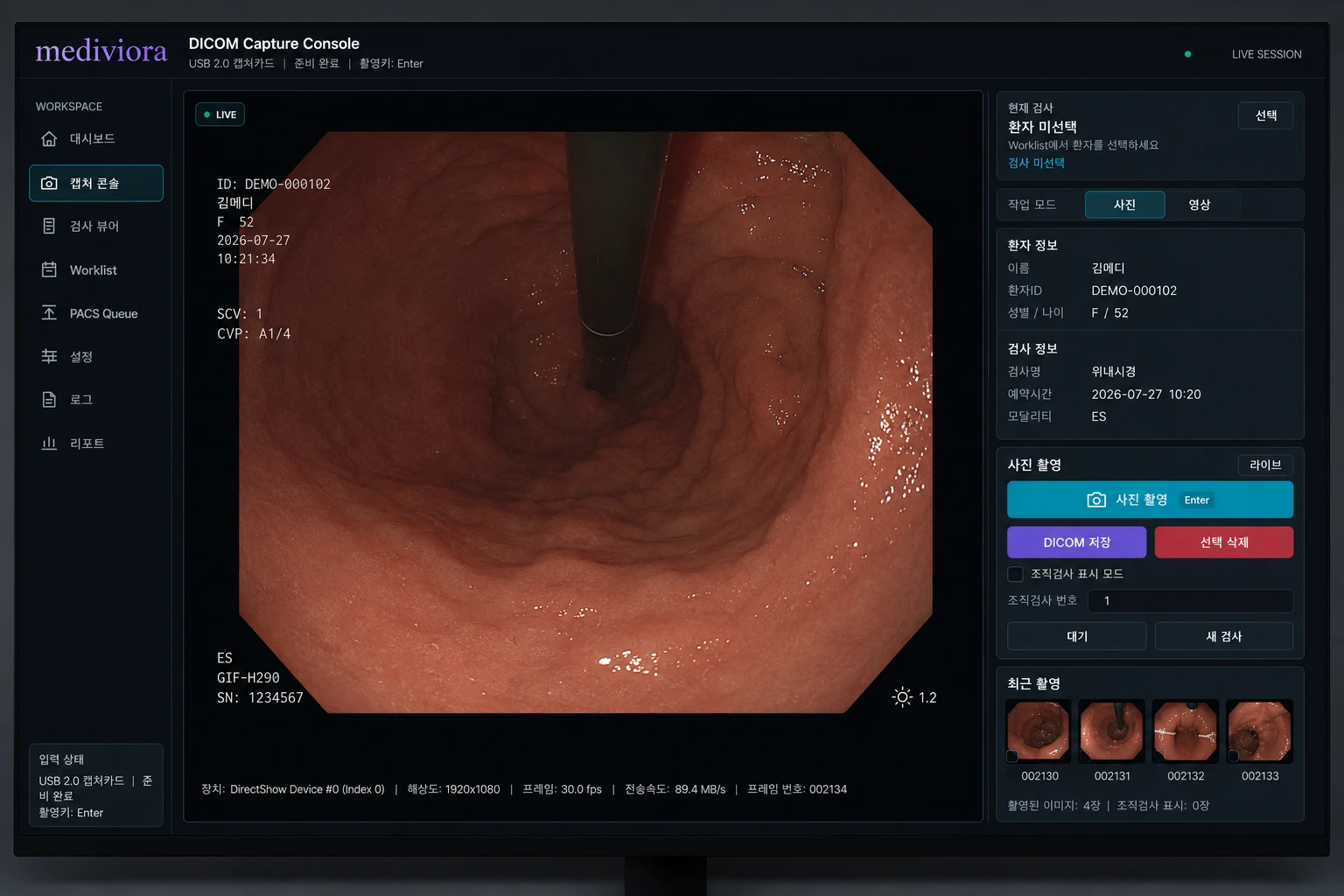Viewport: 1344px width, 896px height.
Task: Focus the 조직검사 번호 input field
Action: click(x=1190, y=600)
